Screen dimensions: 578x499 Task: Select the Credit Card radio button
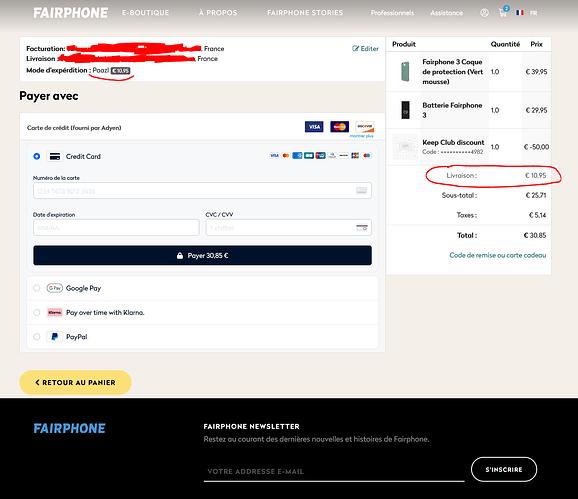point(36,157)
